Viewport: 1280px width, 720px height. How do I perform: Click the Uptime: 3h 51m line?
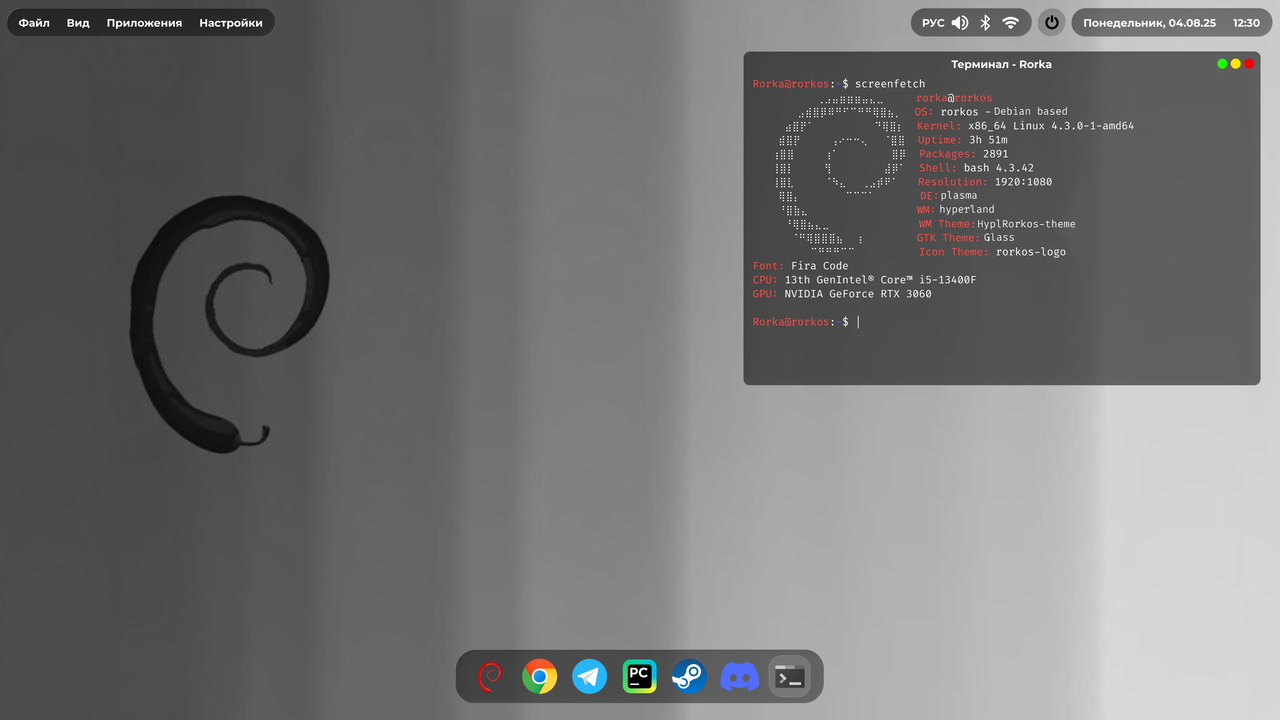click(x=962, y=140)
